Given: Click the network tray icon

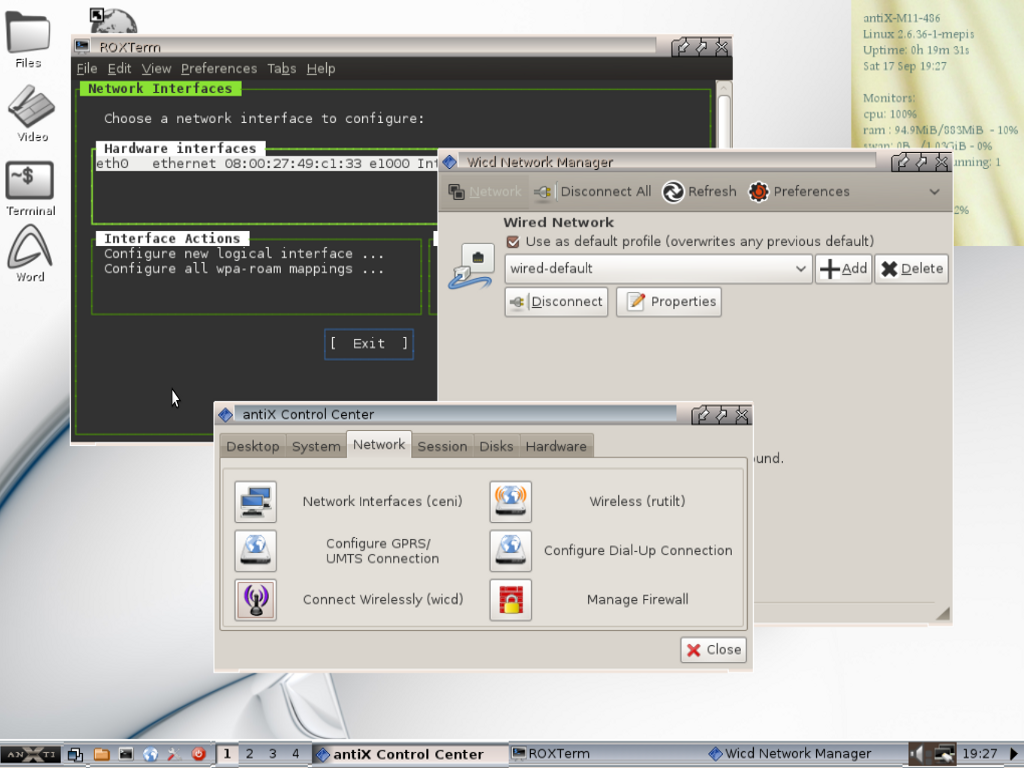Looking at the screenshot, I should [944, 754].
